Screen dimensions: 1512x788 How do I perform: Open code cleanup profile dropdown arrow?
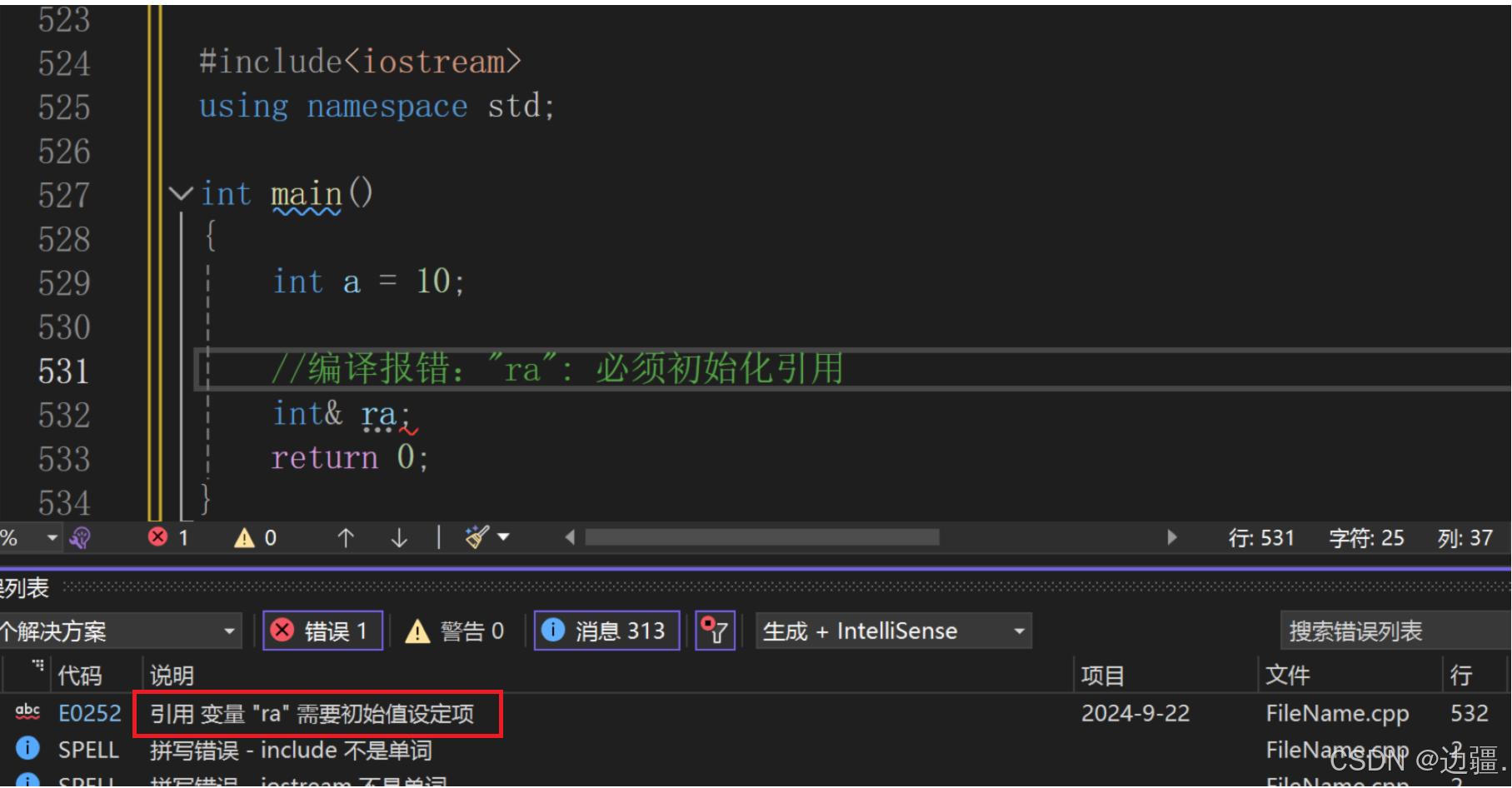point(503,537)
